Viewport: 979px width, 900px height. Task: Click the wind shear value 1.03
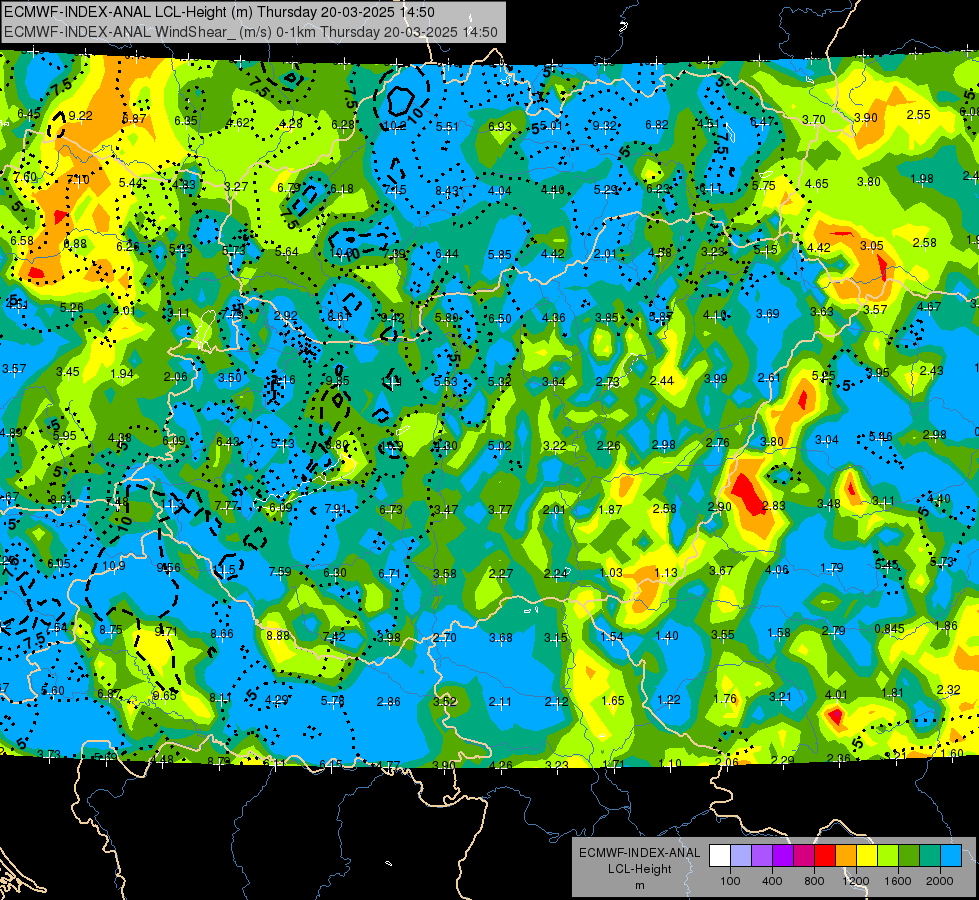point(611,573)
